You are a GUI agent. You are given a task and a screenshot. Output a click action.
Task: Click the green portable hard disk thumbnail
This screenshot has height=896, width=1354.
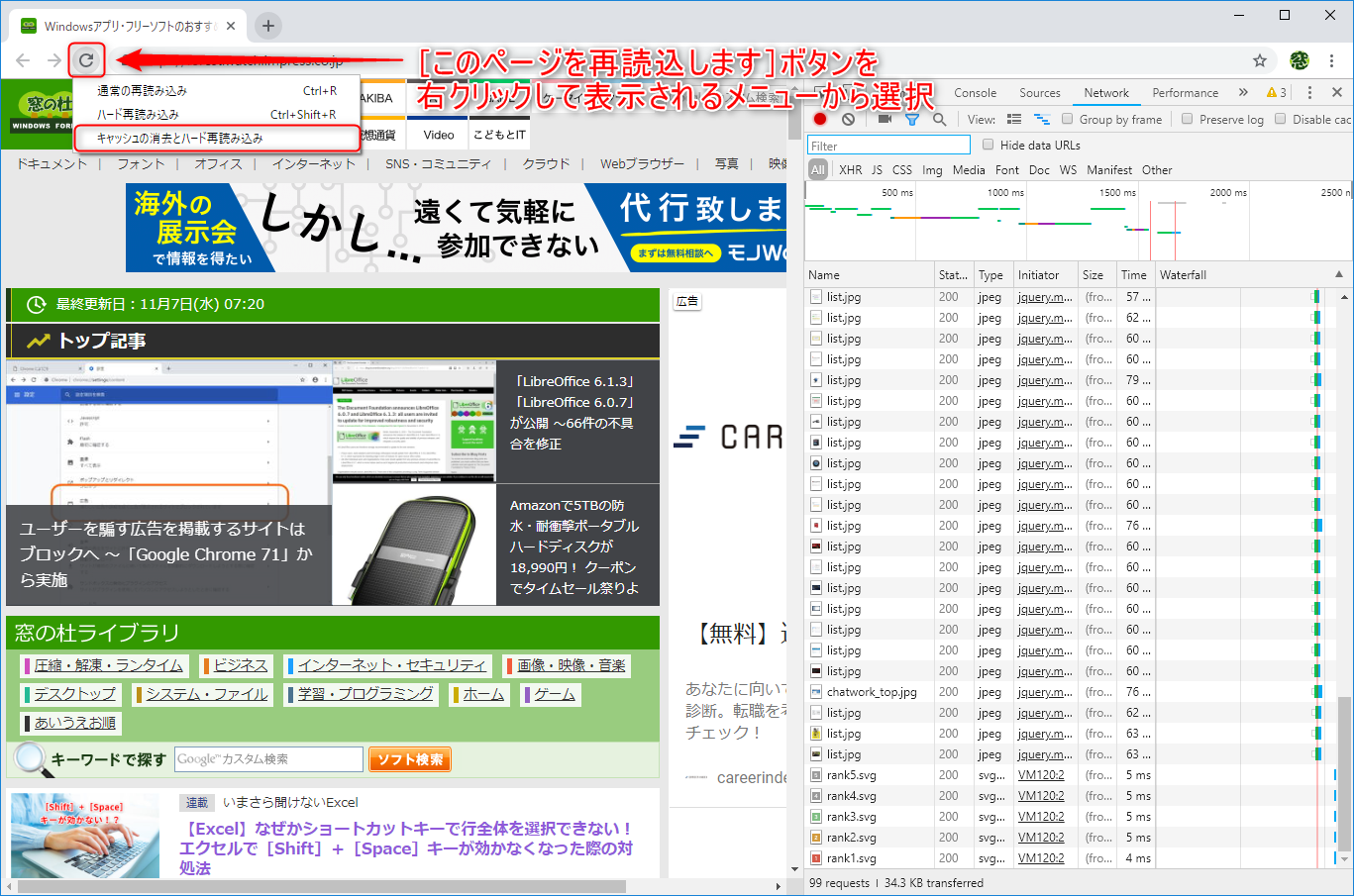(414, 544)
